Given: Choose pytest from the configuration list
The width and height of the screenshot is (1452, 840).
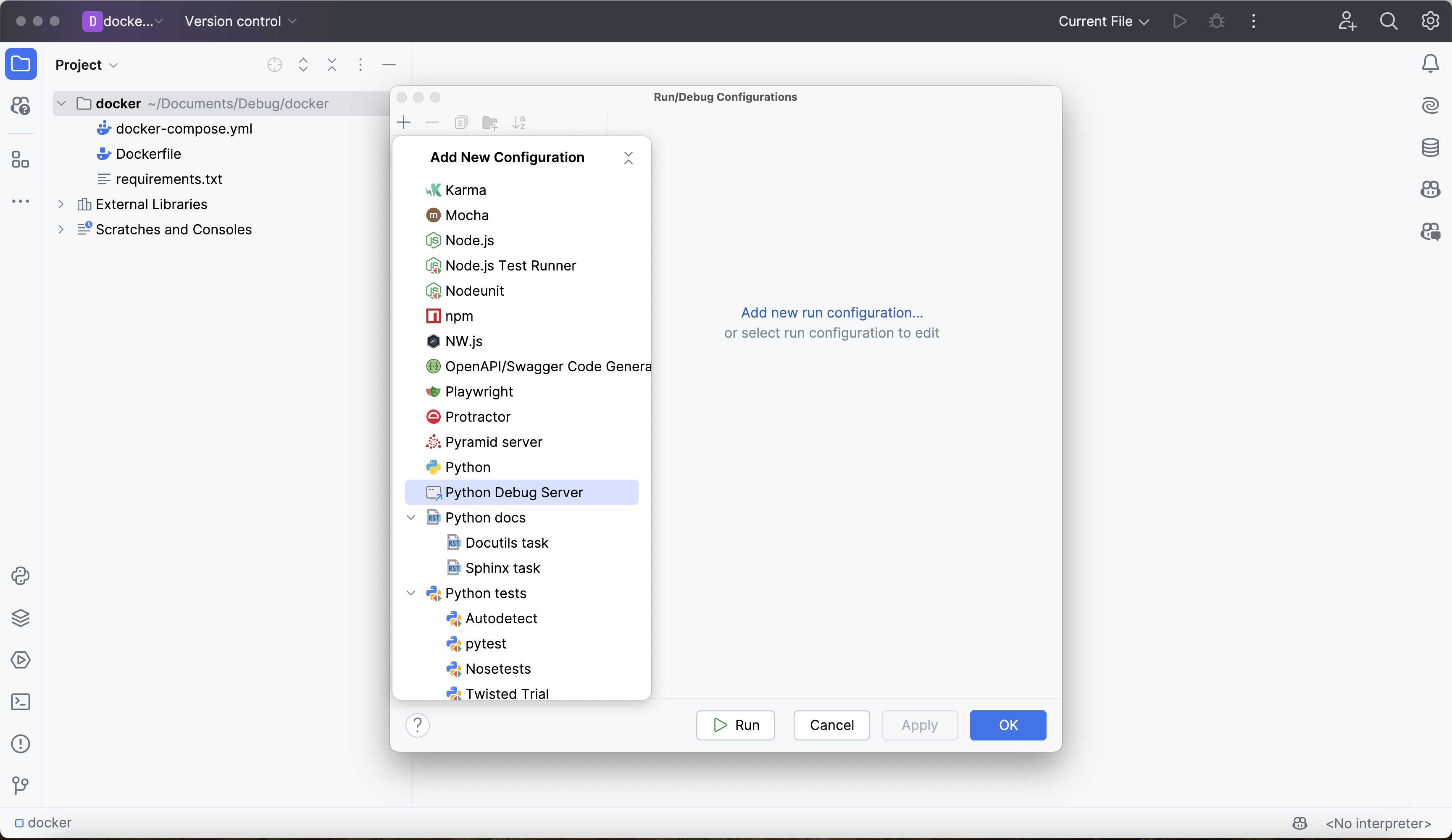Looking at the screenshot, I should click(x=485, y=643).
